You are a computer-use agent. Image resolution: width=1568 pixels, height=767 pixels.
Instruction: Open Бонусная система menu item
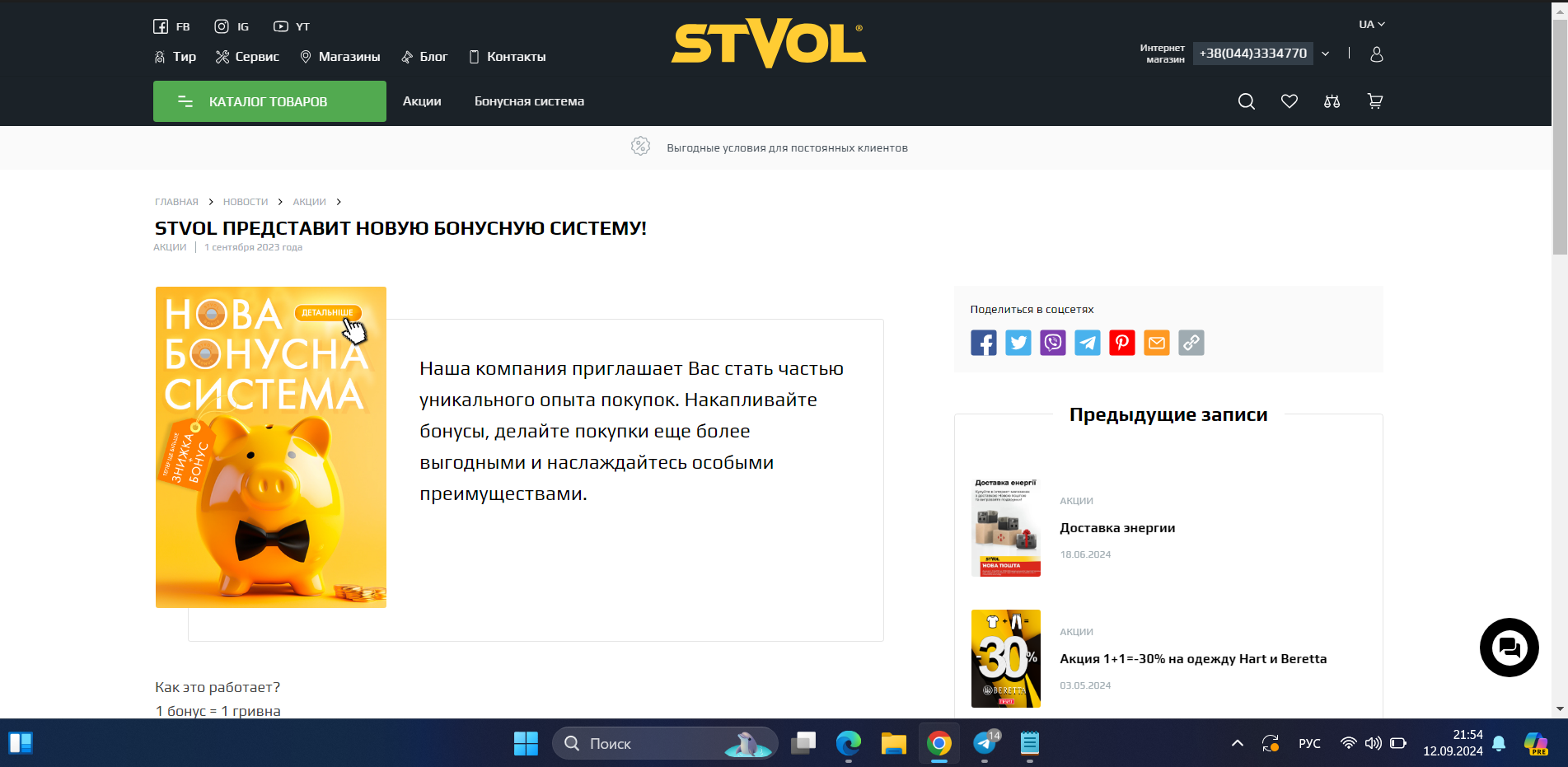point(529,101)
